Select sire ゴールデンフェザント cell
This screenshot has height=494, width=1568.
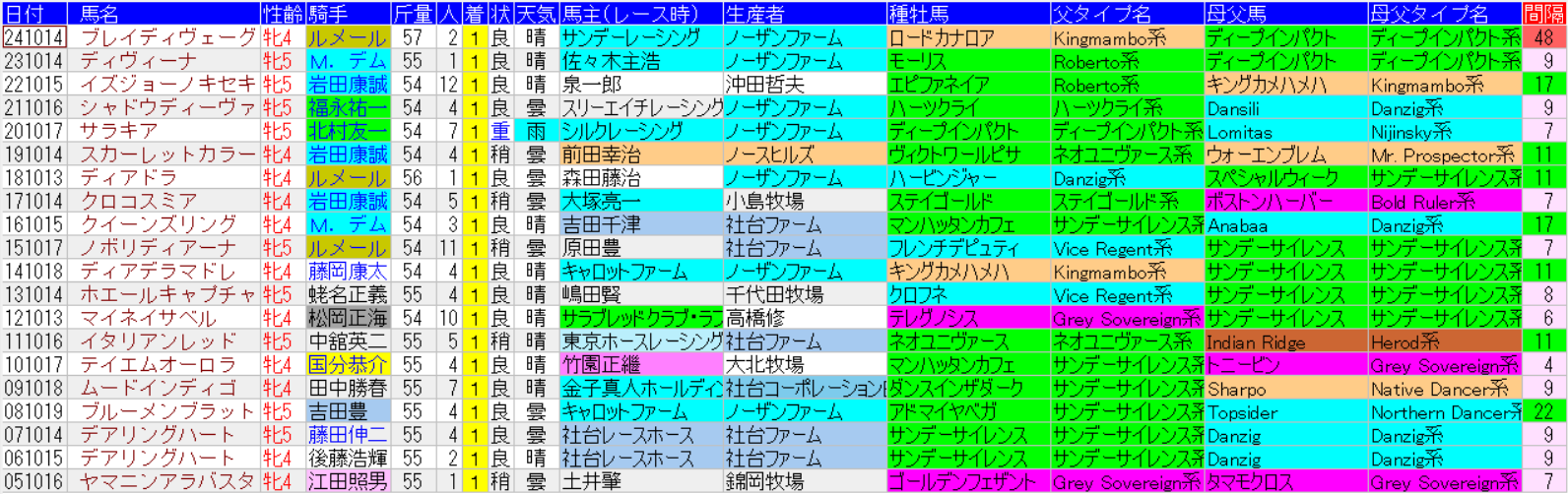pyautogui.click(x=968, y=482)
